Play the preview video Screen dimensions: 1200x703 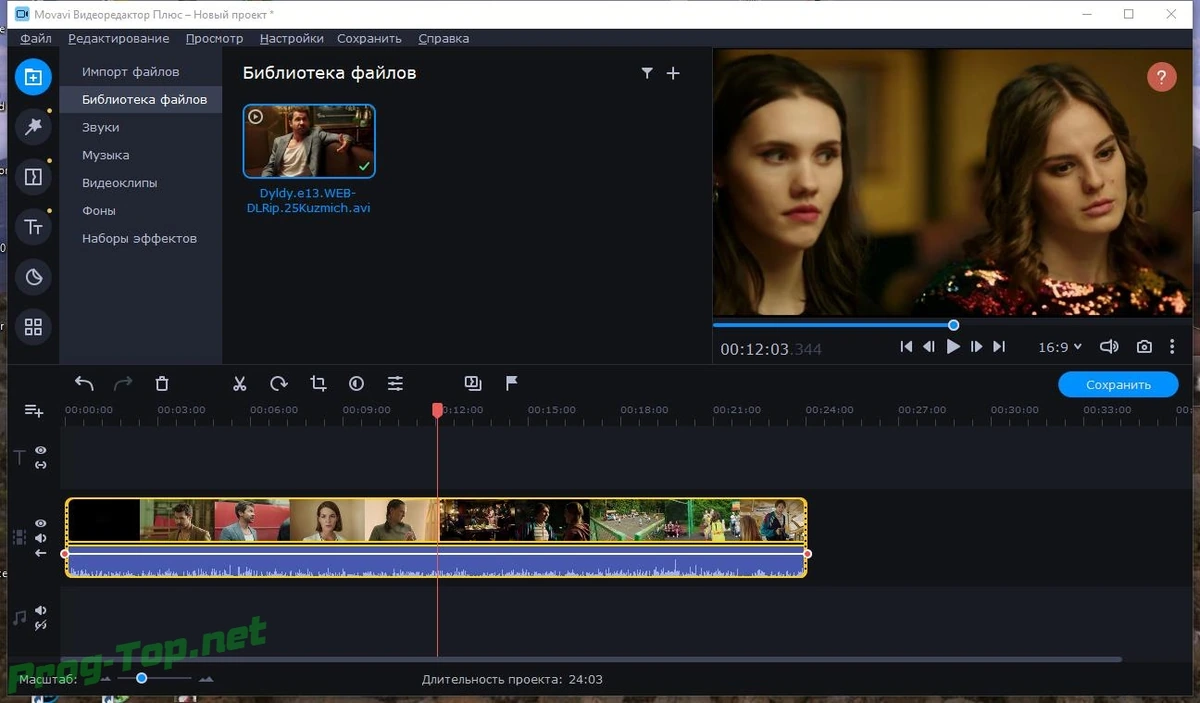pyautogui.click(x=953, y=347)
